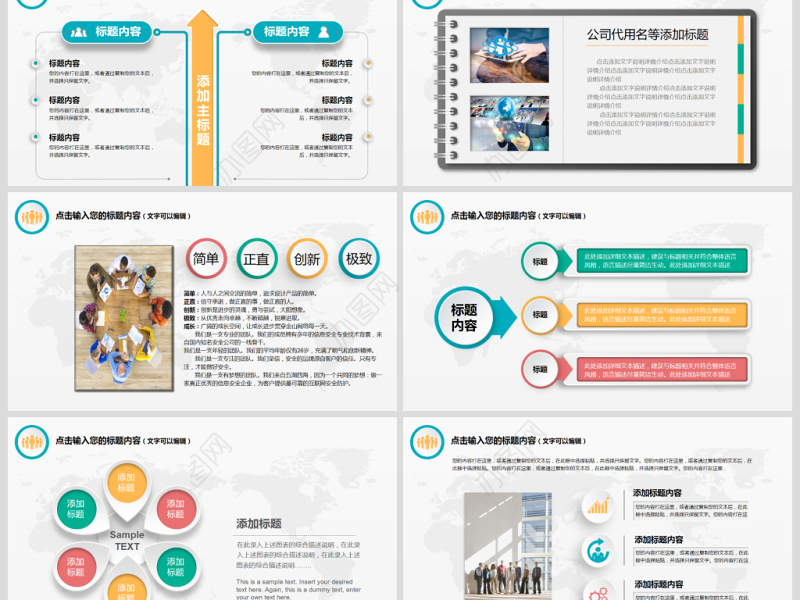
Task: Click the middle yellow arrow pointing to a 标题 circle
Action: (565, 315)
